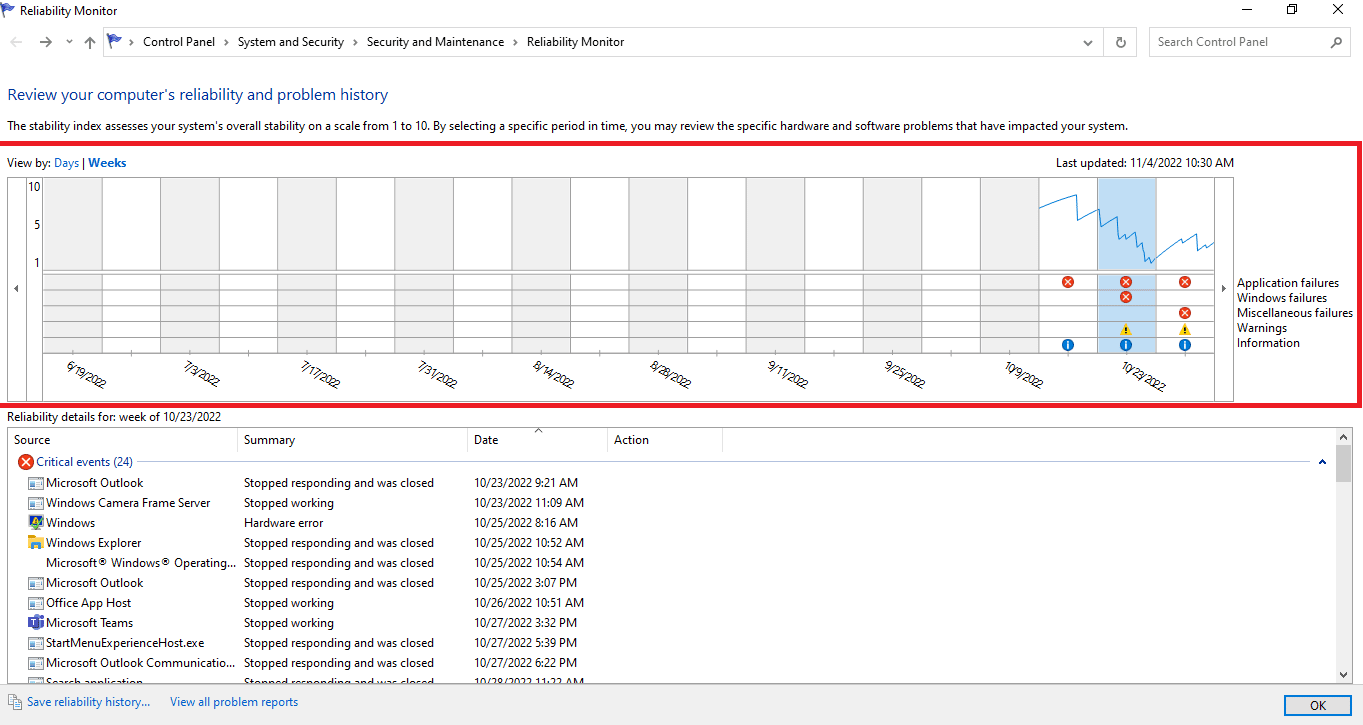1363x725 pixels.
Task: Click the Microsoft Outlook icon in Critical events
Action: tap(37, 482)
